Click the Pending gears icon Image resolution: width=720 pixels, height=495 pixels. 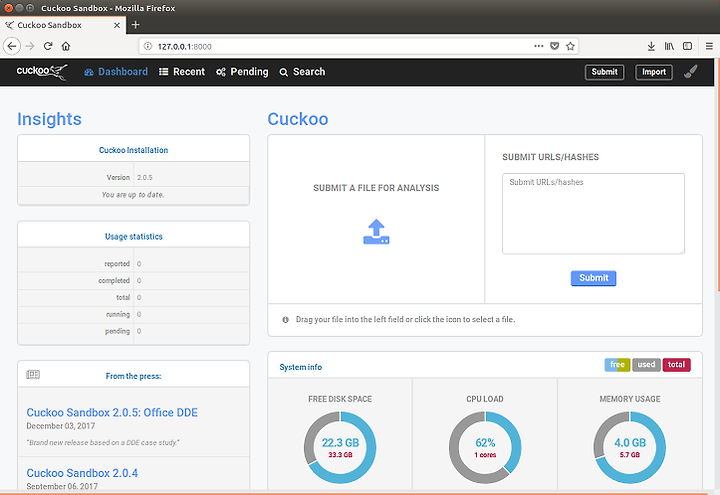[221, 72]
